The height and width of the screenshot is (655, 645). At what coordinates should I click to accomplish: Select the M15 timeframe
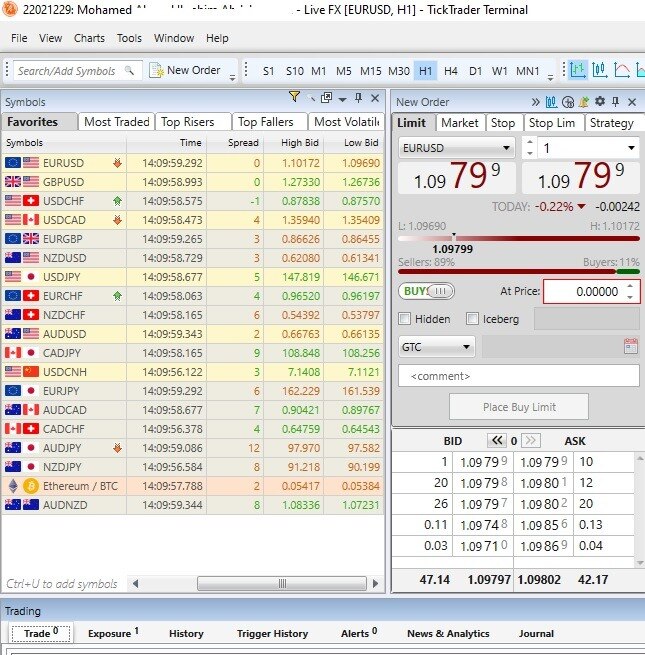pyautogui.click(x=371, y=71)
